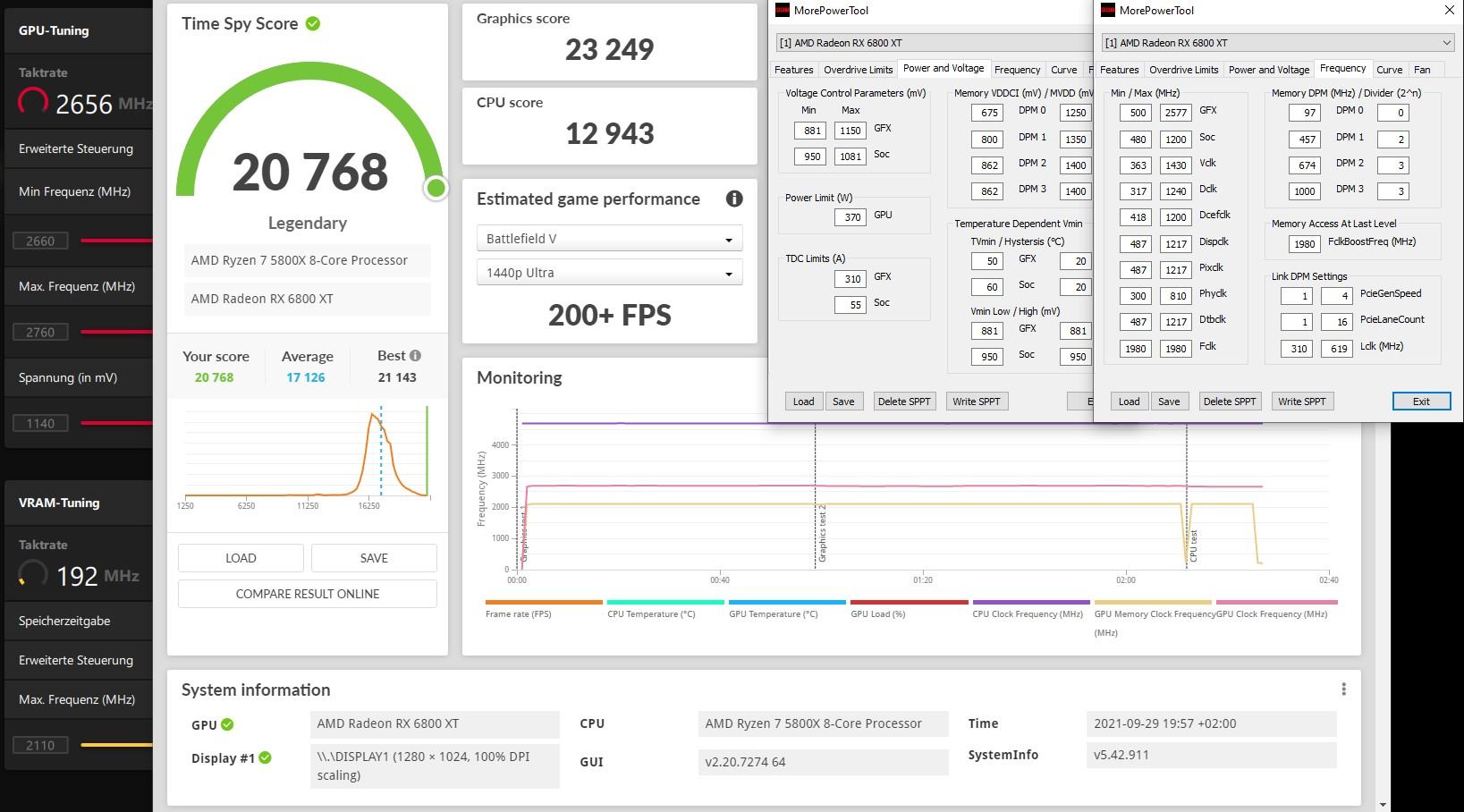1464x812 pixels.
Task: Open the Battlefield V game dropdown
Action: click(609, 239)
